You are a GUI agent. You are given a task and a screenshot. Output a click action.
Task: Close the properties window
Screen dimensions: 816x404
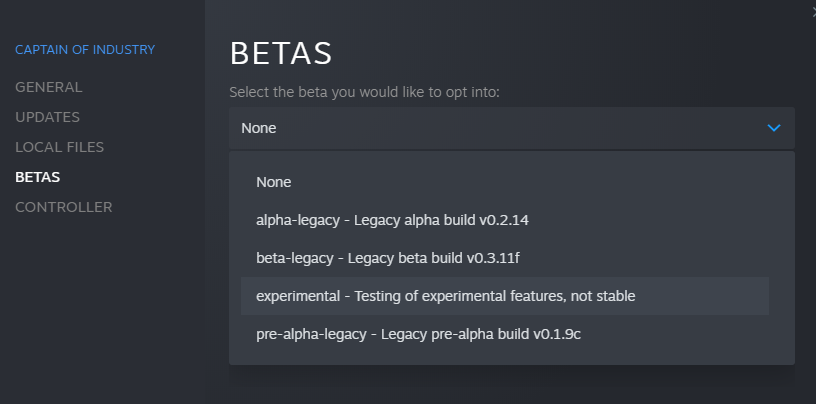pos(813,11)
